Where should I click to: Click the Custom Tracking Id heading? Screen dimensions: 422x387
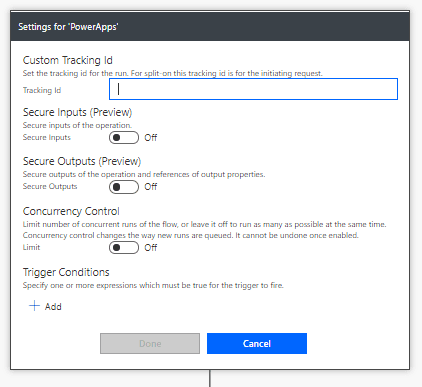click(68, 60)
